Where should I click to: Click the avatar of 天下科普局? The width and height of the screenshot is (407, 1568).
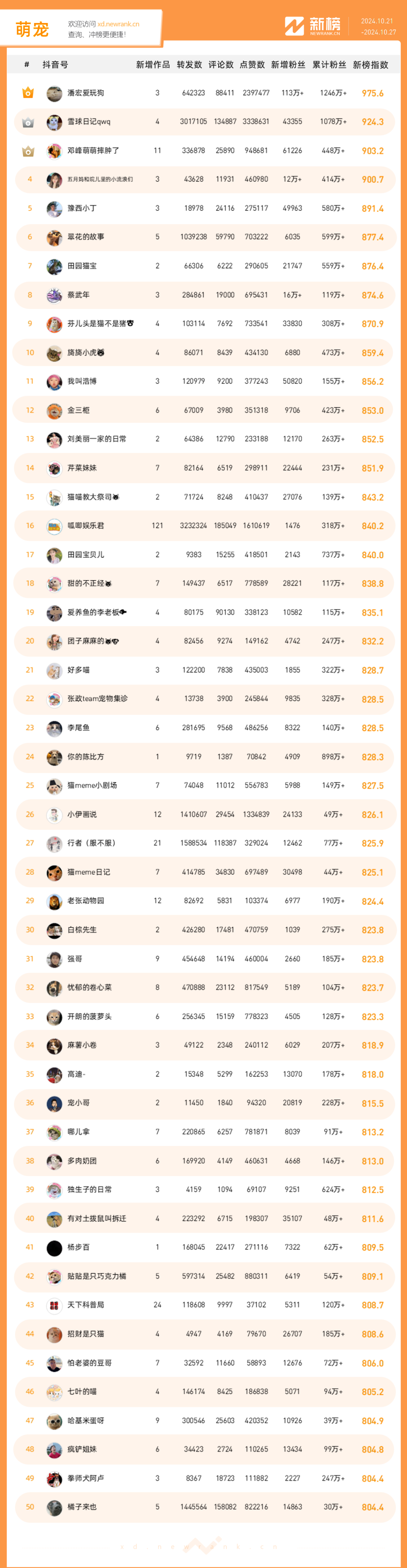(x=54, y=1305)
